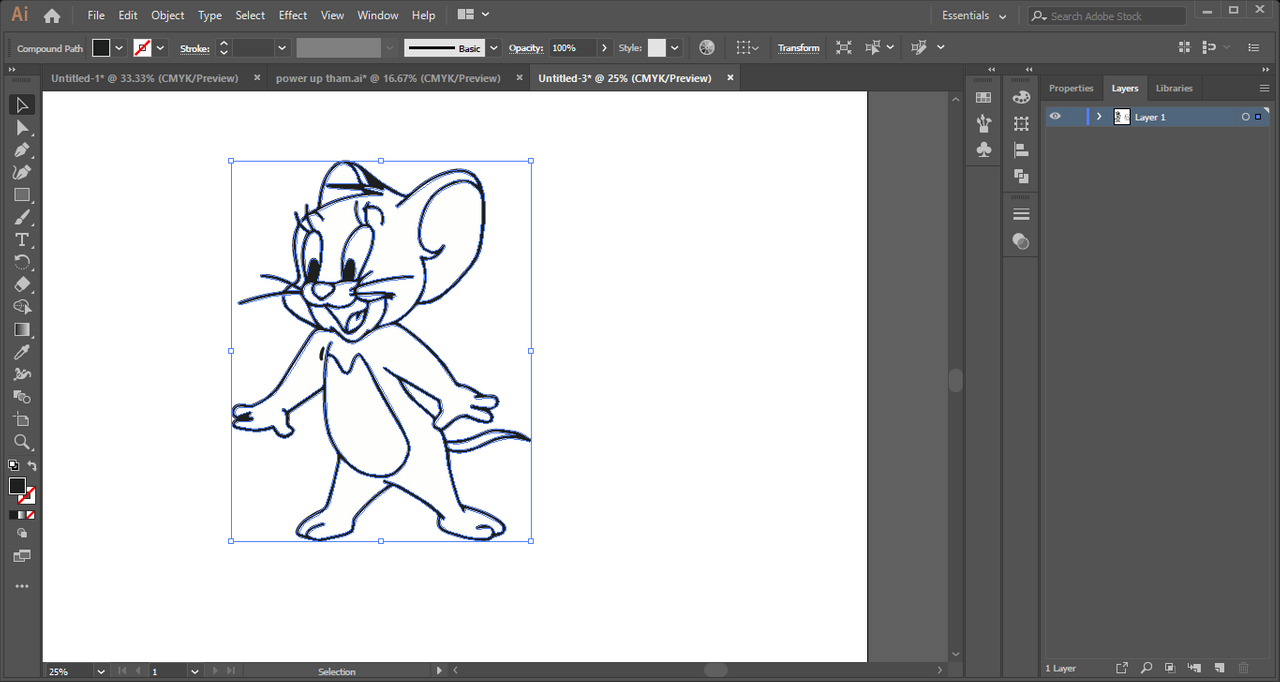Select the Rotate tool
The image size is (1280, 682).
tap(22, 262)
